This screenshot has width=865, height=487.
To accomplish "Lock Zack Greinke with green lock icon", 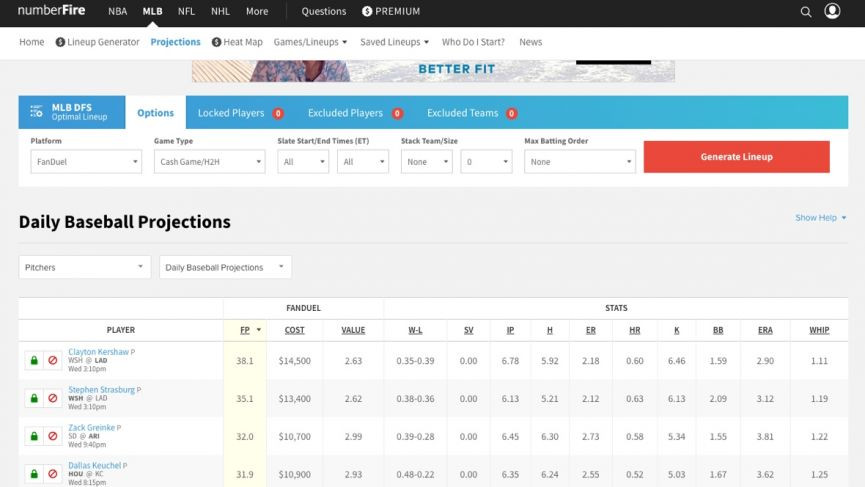I will point(34,436).
